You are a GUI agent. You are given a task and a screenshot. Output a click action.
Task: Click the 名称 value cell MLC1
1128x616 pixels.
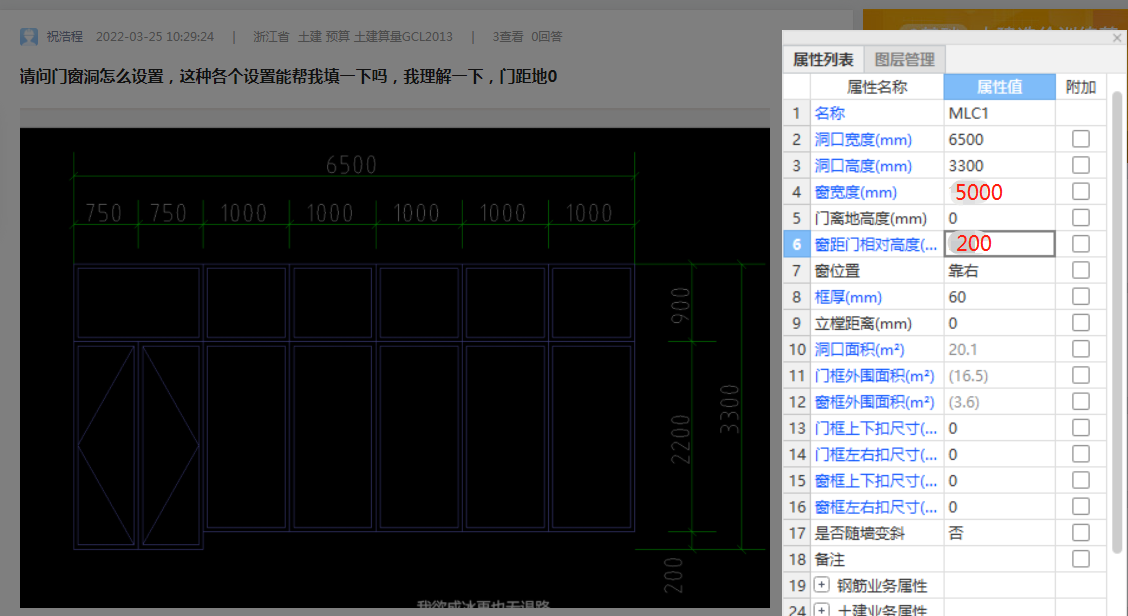tap(999, 113)
